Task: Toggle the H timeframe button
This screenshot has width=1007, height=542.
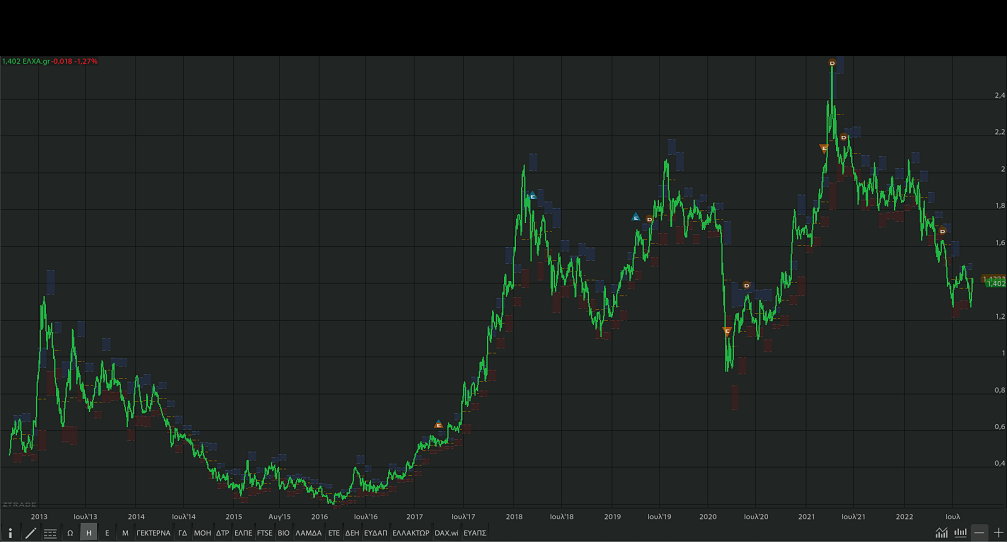Action: coord(89,533)
